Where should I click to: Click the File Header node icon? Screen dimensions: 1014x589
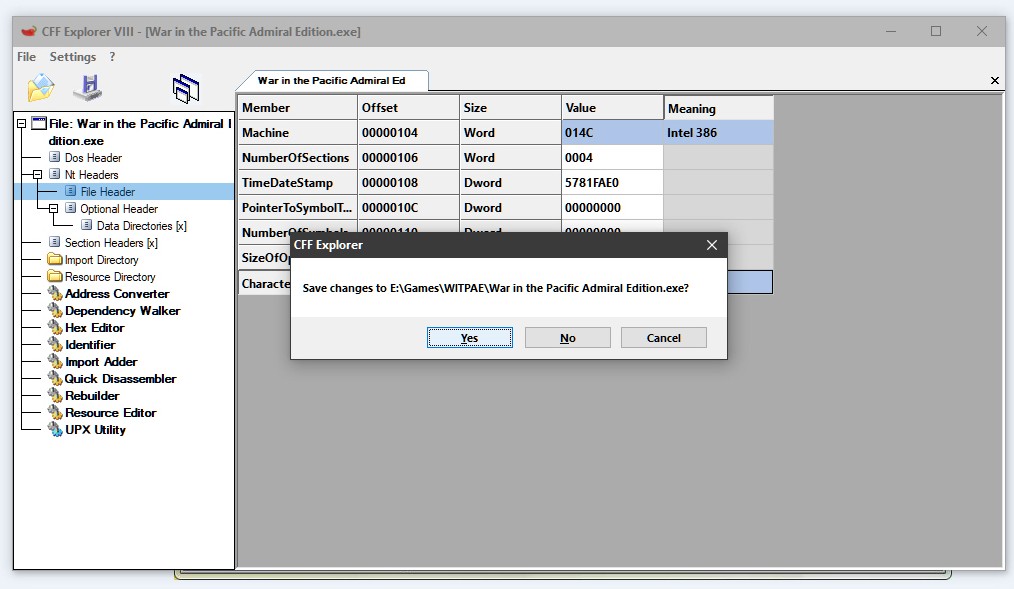point(70,191)
